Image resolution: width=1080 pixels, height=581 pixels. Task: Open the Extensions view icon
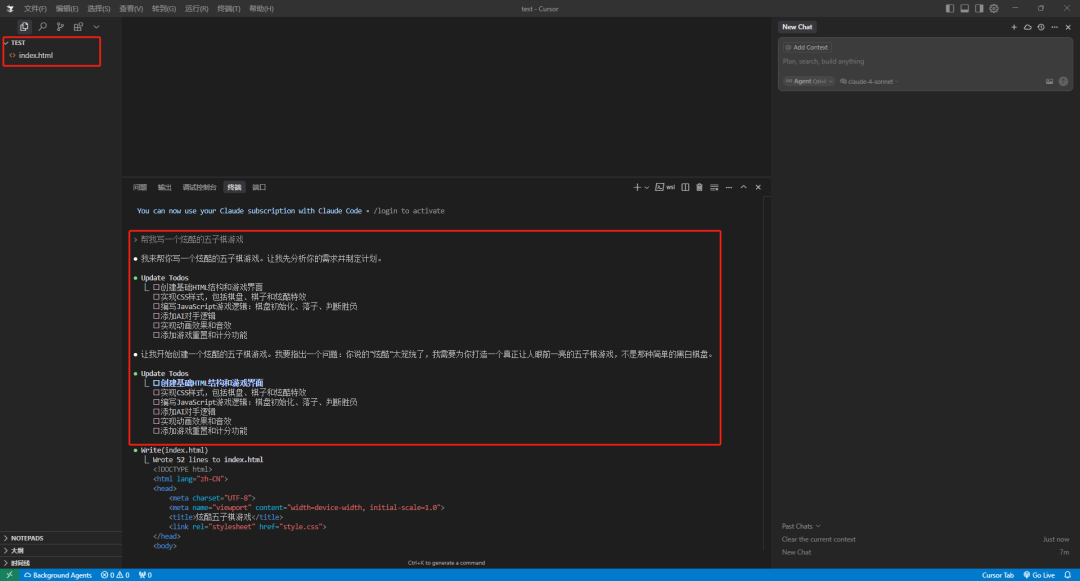[78, 26]
